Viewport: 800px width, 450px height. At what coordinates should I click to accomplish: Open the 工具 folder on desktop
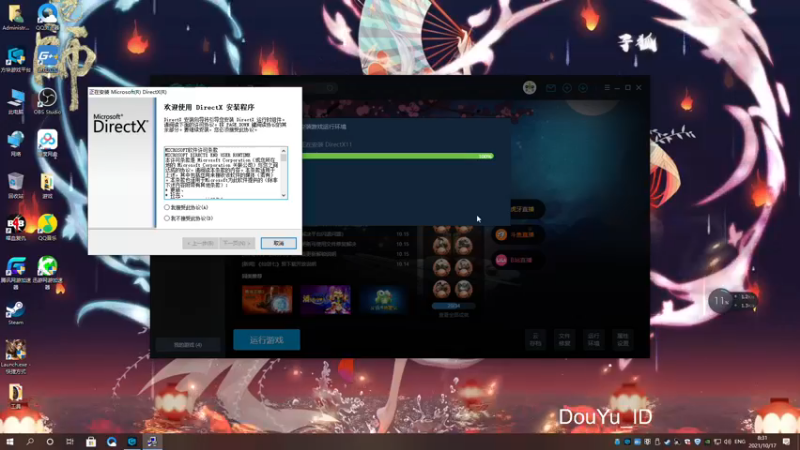[x=15, y=396]
